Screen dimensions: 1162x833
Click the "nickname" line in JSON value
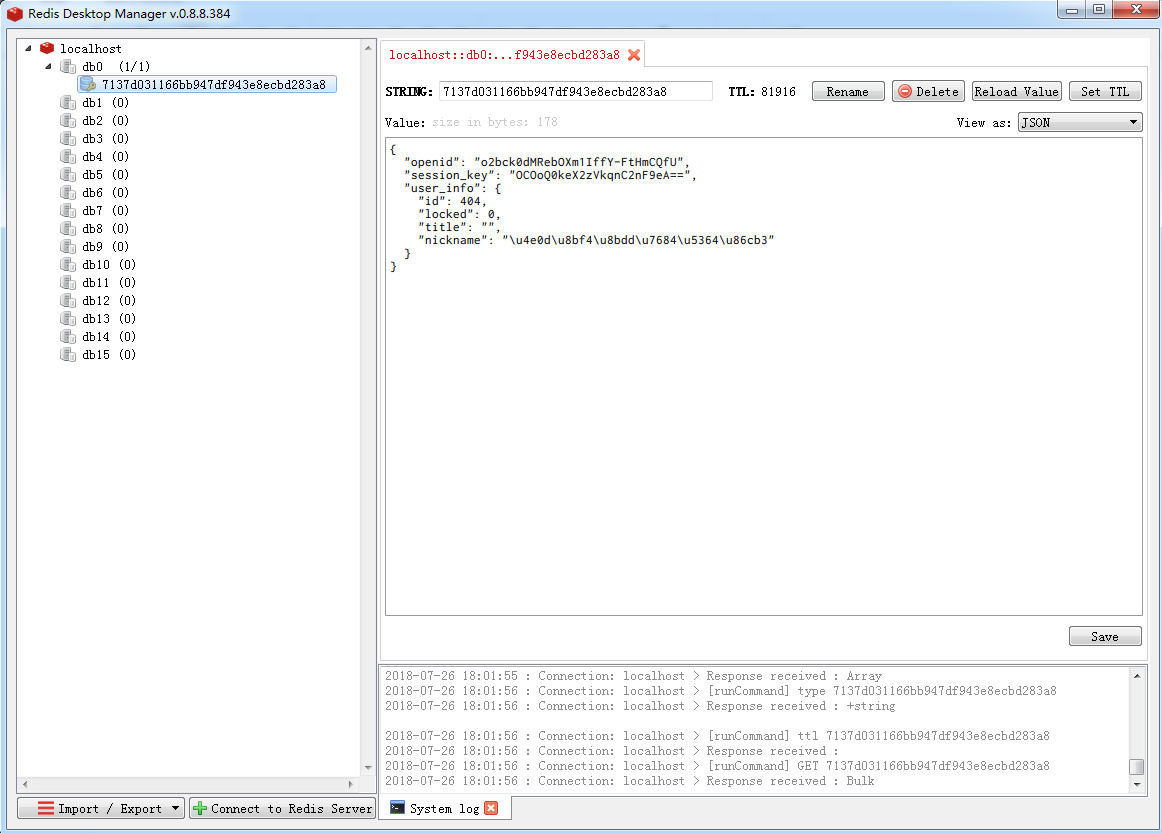(596, 240)
